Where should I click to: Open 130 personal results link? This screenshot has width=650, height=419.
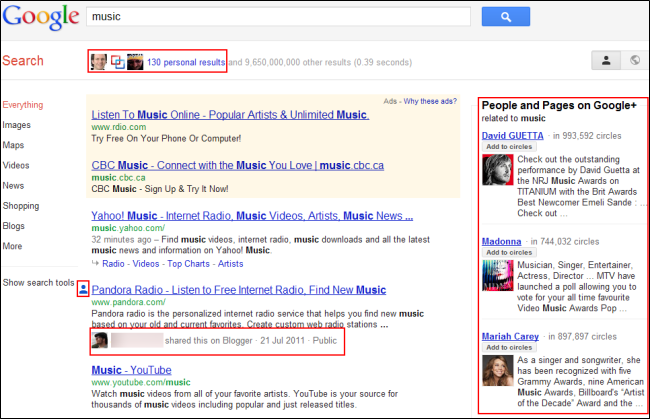coord(186,62)
